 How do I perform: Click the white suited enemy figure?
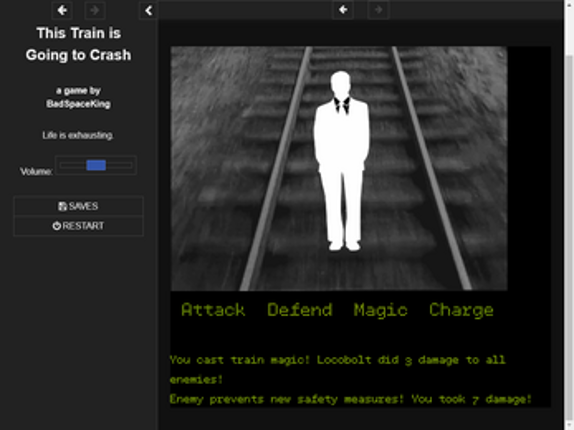pyautogui.click(x=341, y=161)
